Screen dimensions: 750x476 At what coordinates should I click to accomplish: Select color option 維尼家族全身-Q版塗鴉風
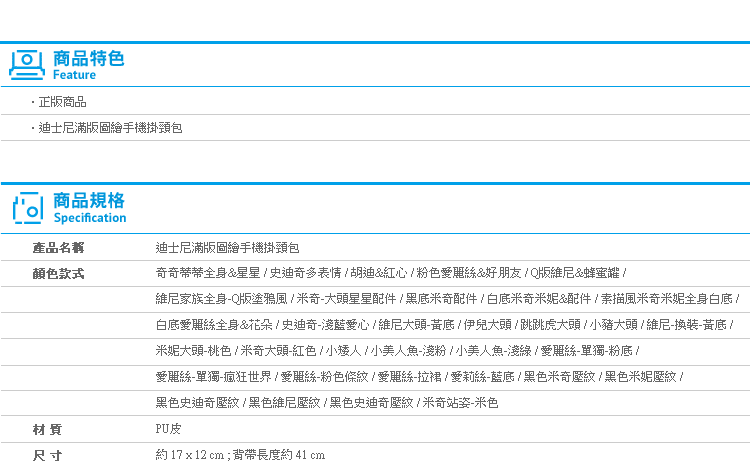[221, 299]
